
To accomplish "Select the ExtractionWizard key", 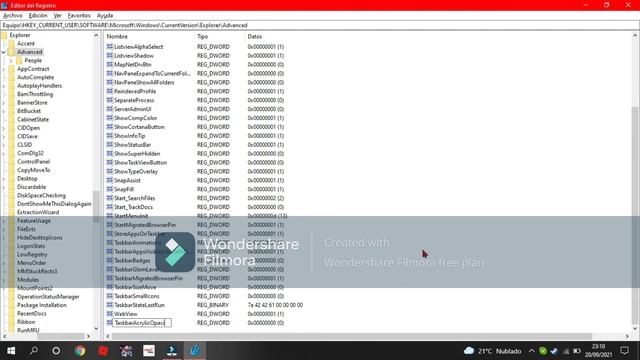I will click(38, 212).
